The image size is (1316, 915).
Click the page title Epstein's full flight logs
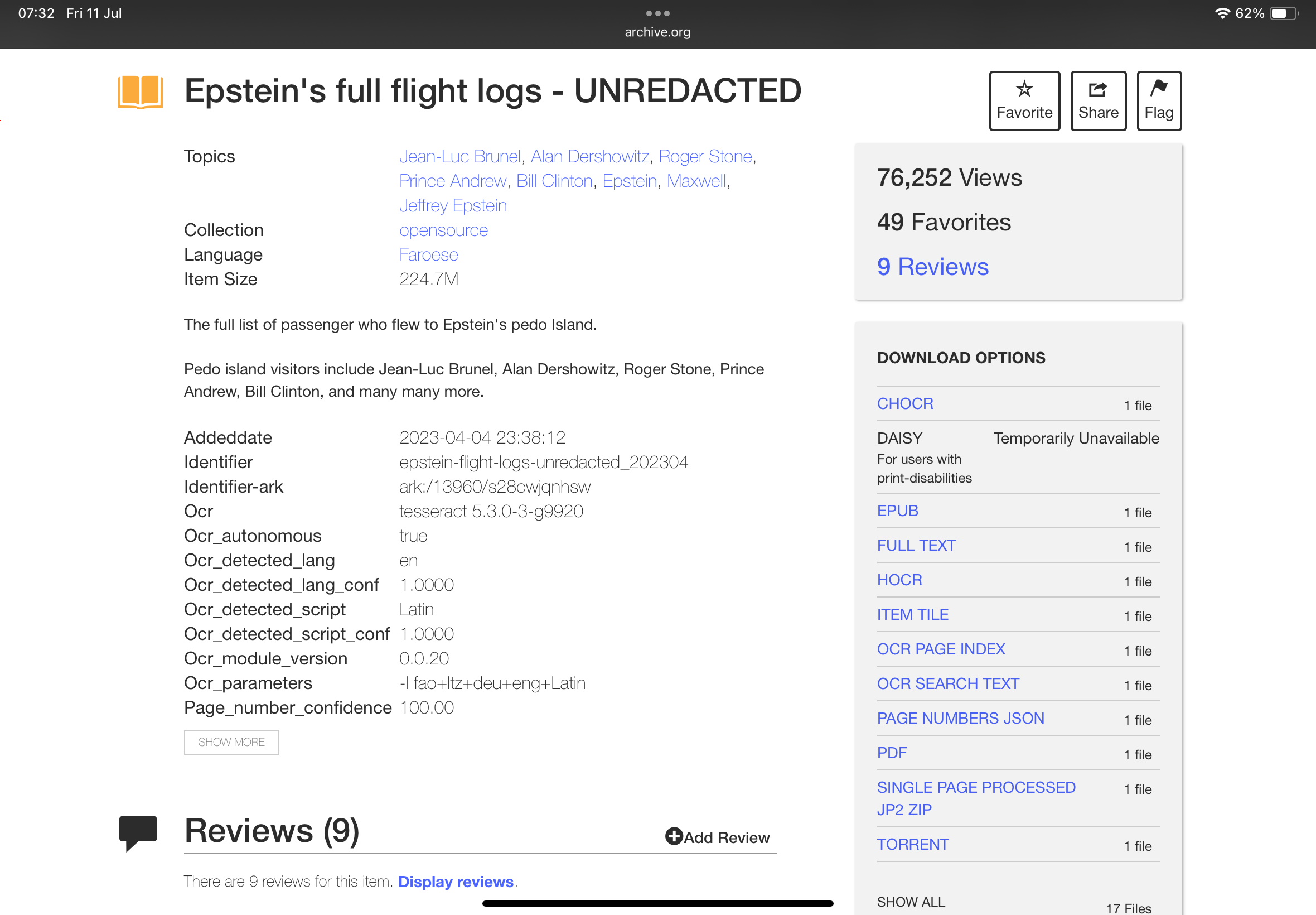pyautogui.click(x=493, y=90)
